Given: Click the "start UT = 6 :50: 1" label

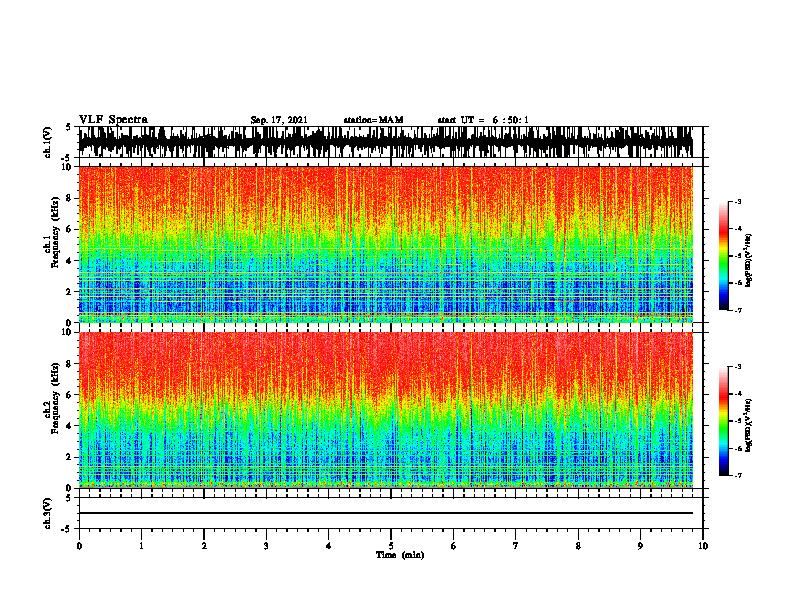Looking at the screenshot, I should tap(483, 120).
